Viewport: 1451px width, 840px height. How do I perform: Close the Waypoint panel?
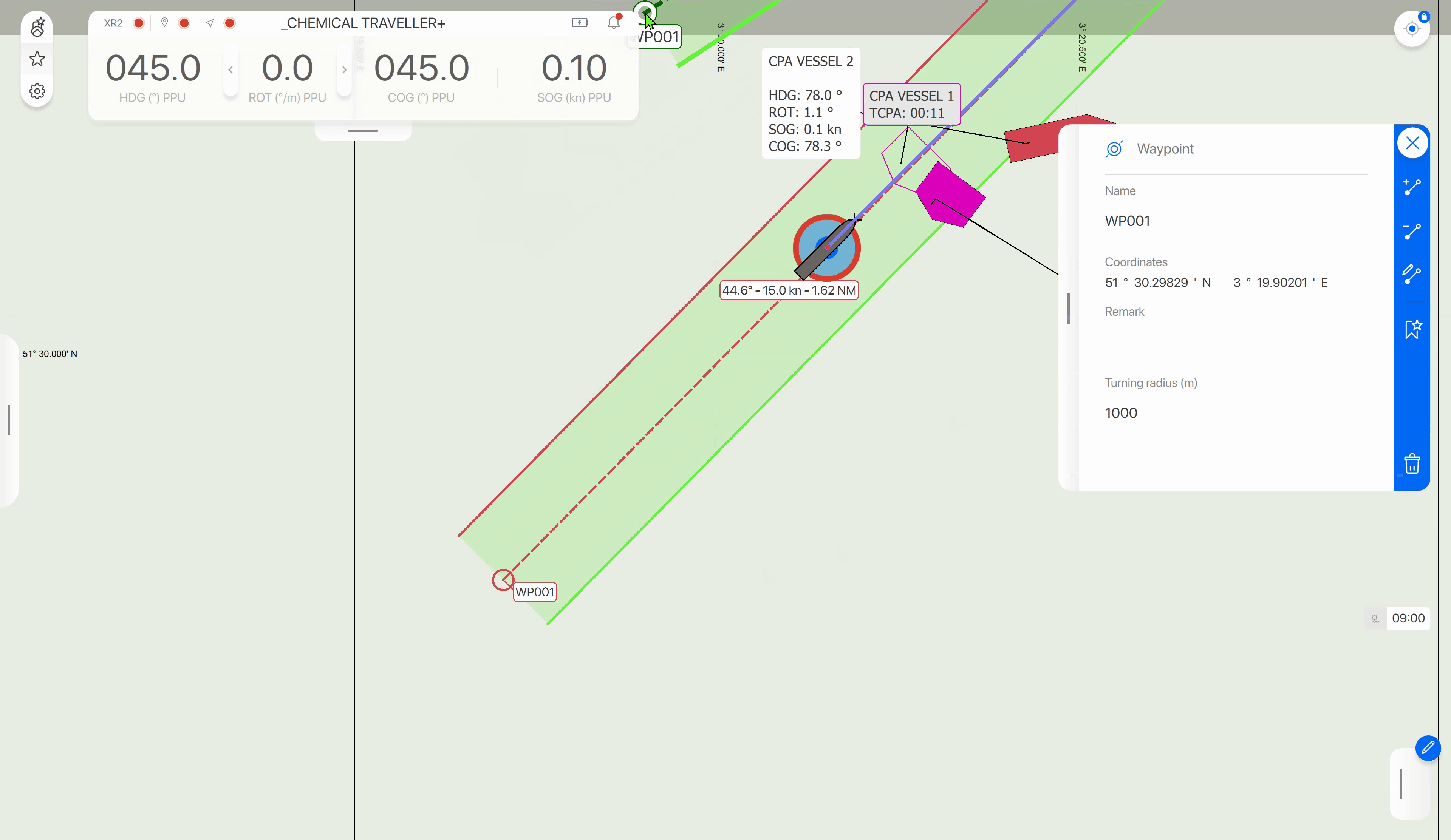tap(1412, 143)
